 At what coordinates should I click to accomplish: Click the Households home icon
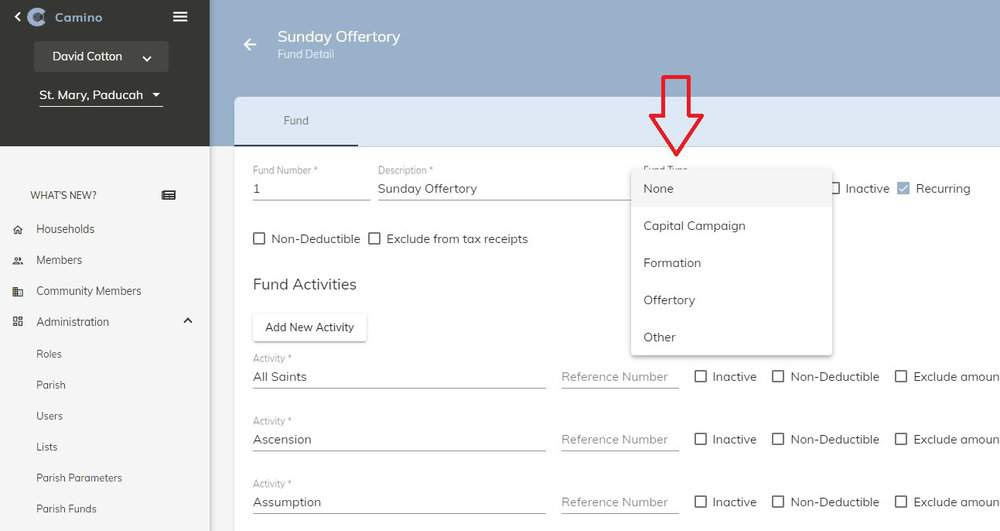pyautogui.click(x=18, y=229)
